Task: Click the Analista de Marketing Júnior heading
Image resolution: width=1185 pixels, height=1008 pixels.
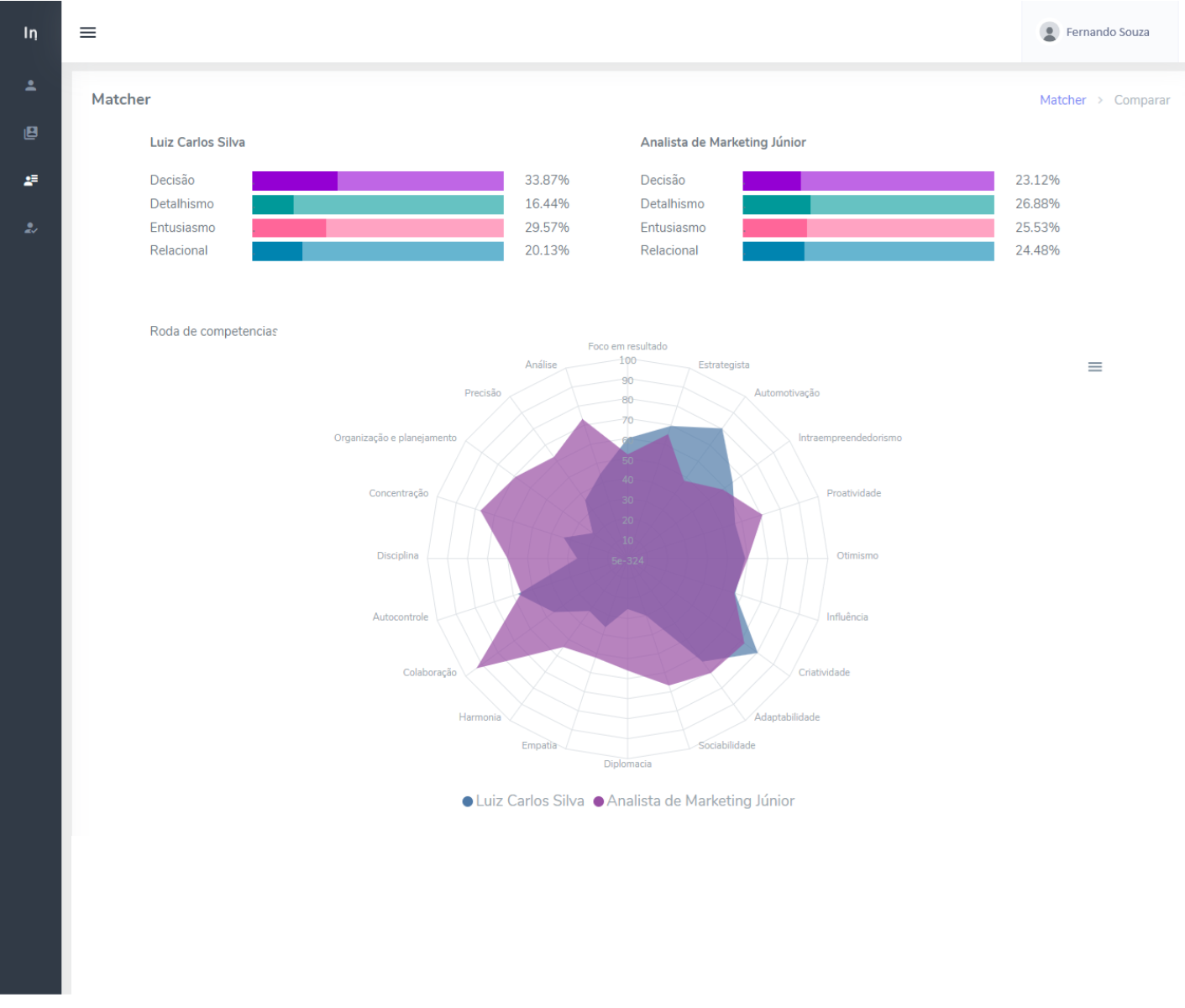Action: point(723,142)
